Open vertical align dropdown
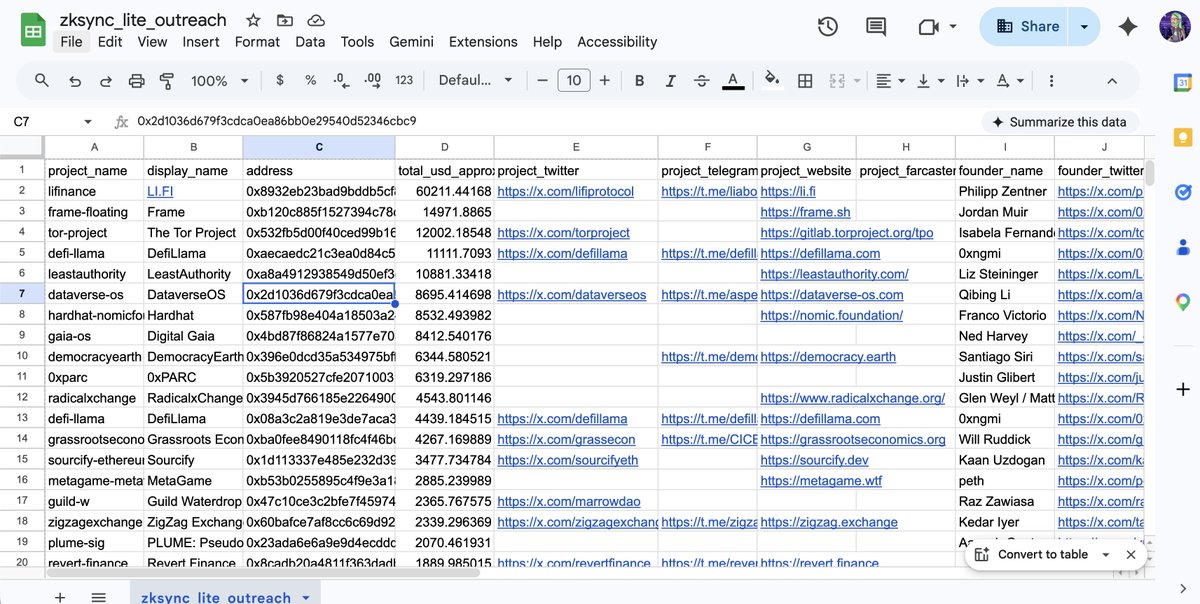Viewport: 1200px width, 604px height. 929,80
